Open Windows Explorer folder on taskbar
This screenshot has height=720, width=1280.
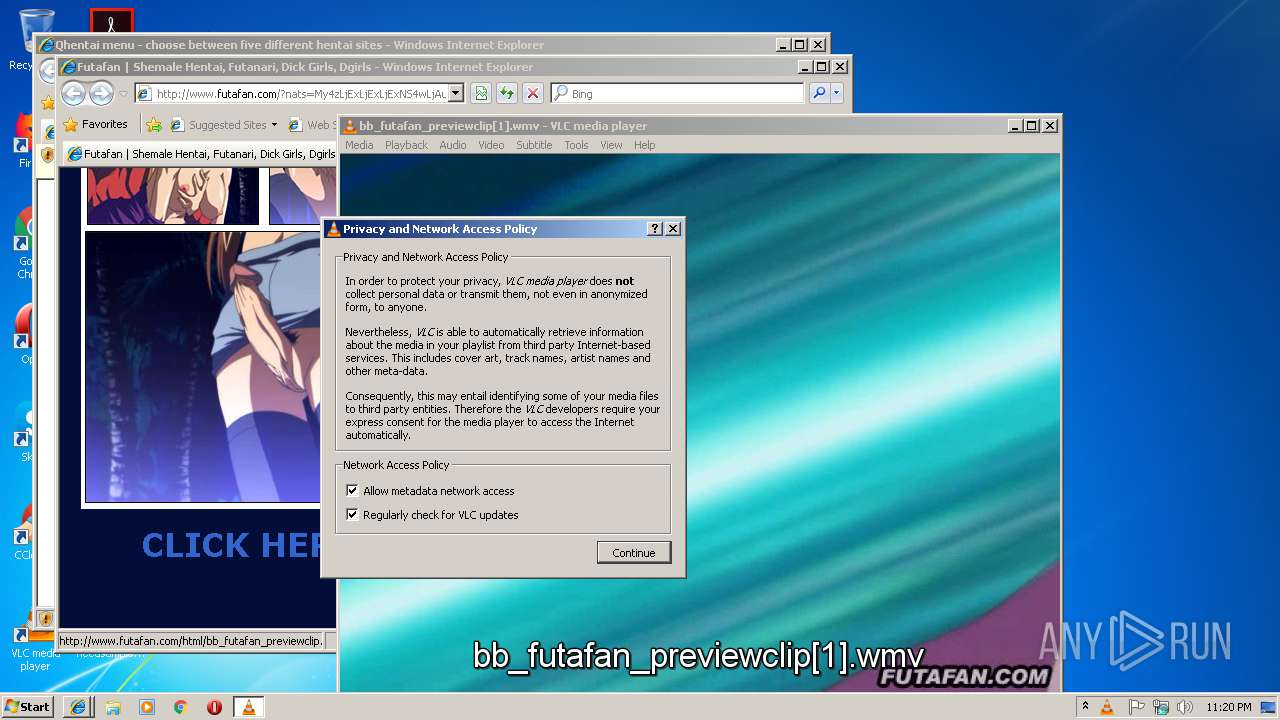click(x=113, y=707)
